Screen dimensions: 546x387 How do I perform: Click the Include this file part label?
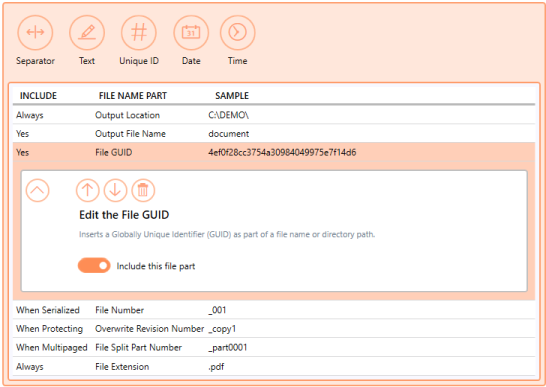pyautogui.click(x=156, y=266)
